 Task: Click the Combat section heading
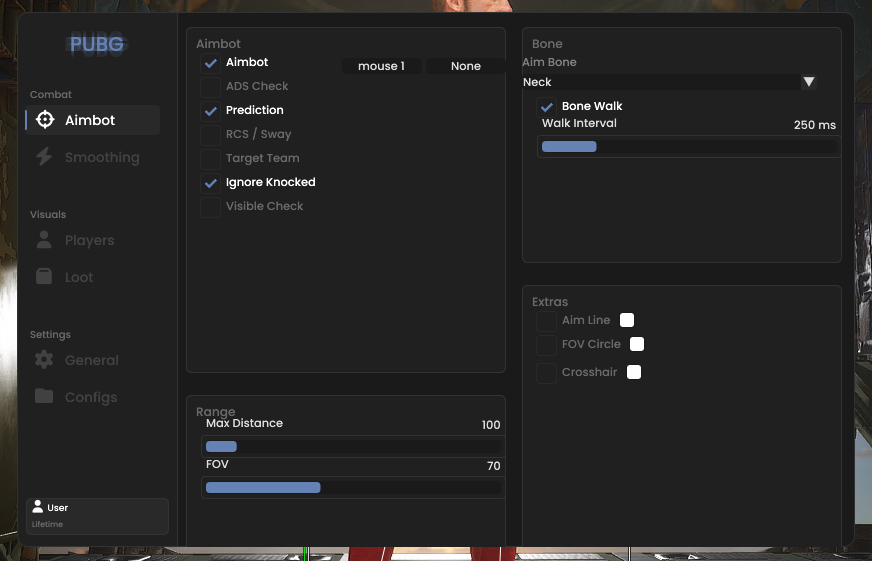tap(51, 94)
